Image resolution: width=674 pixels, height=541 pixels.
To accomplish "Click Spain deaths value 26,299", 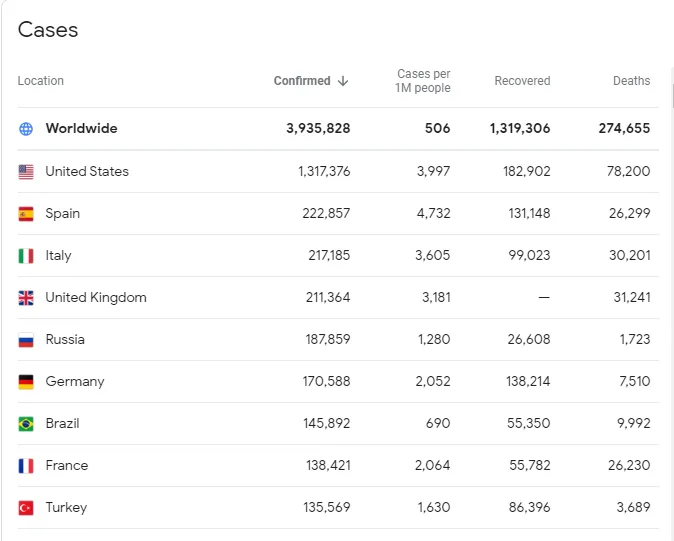I will [629, 213].
